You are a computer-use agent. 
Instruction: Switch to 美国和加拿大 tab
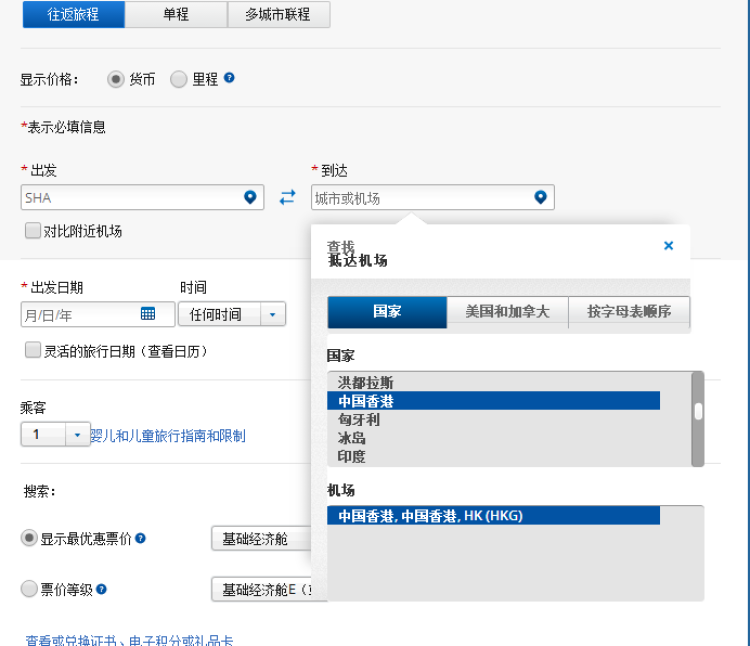(507, 312)
